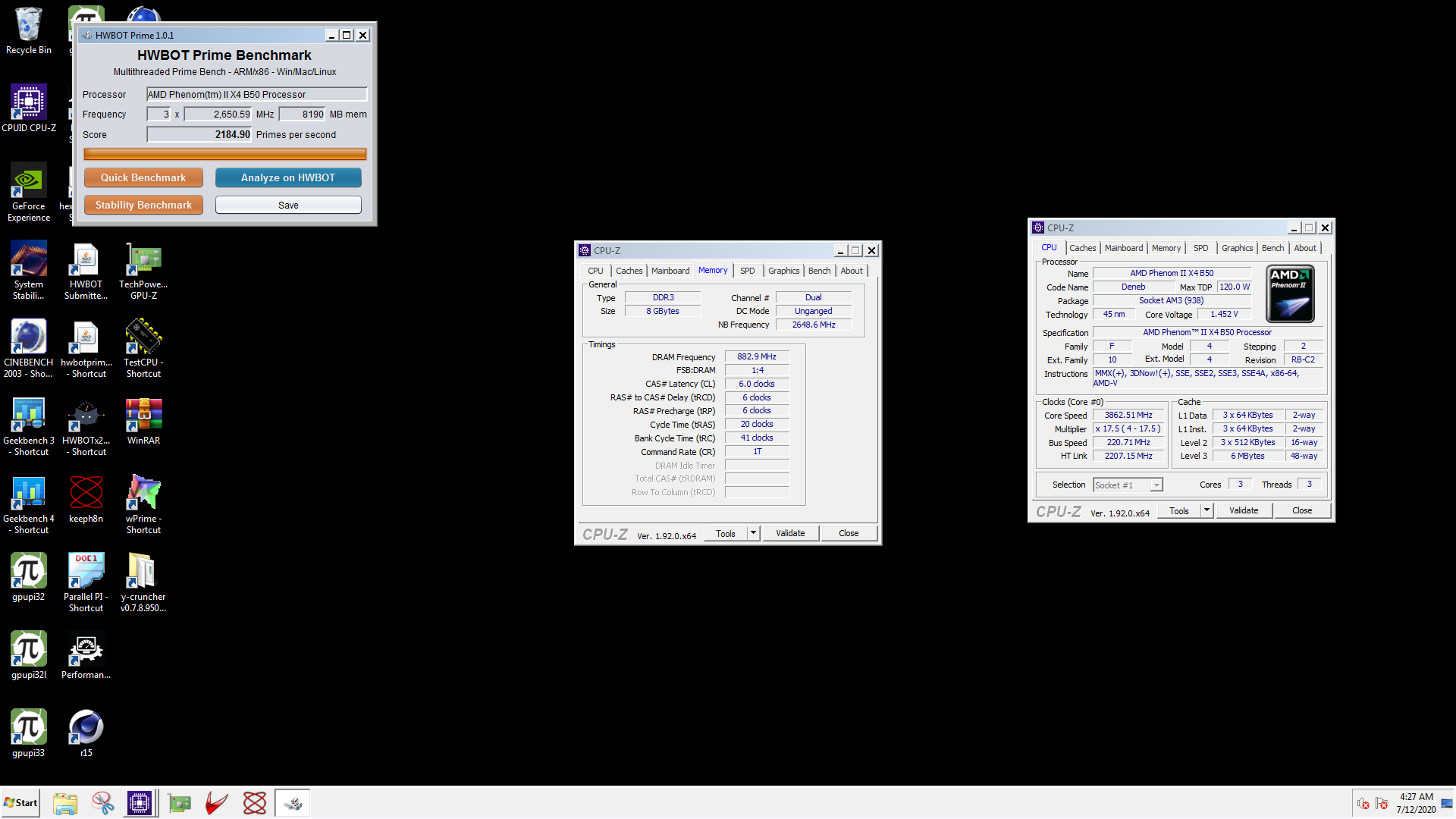Open Snipping Tool taskbar icon
Viewport: 1456px width, 819px height.
[103, 803]
